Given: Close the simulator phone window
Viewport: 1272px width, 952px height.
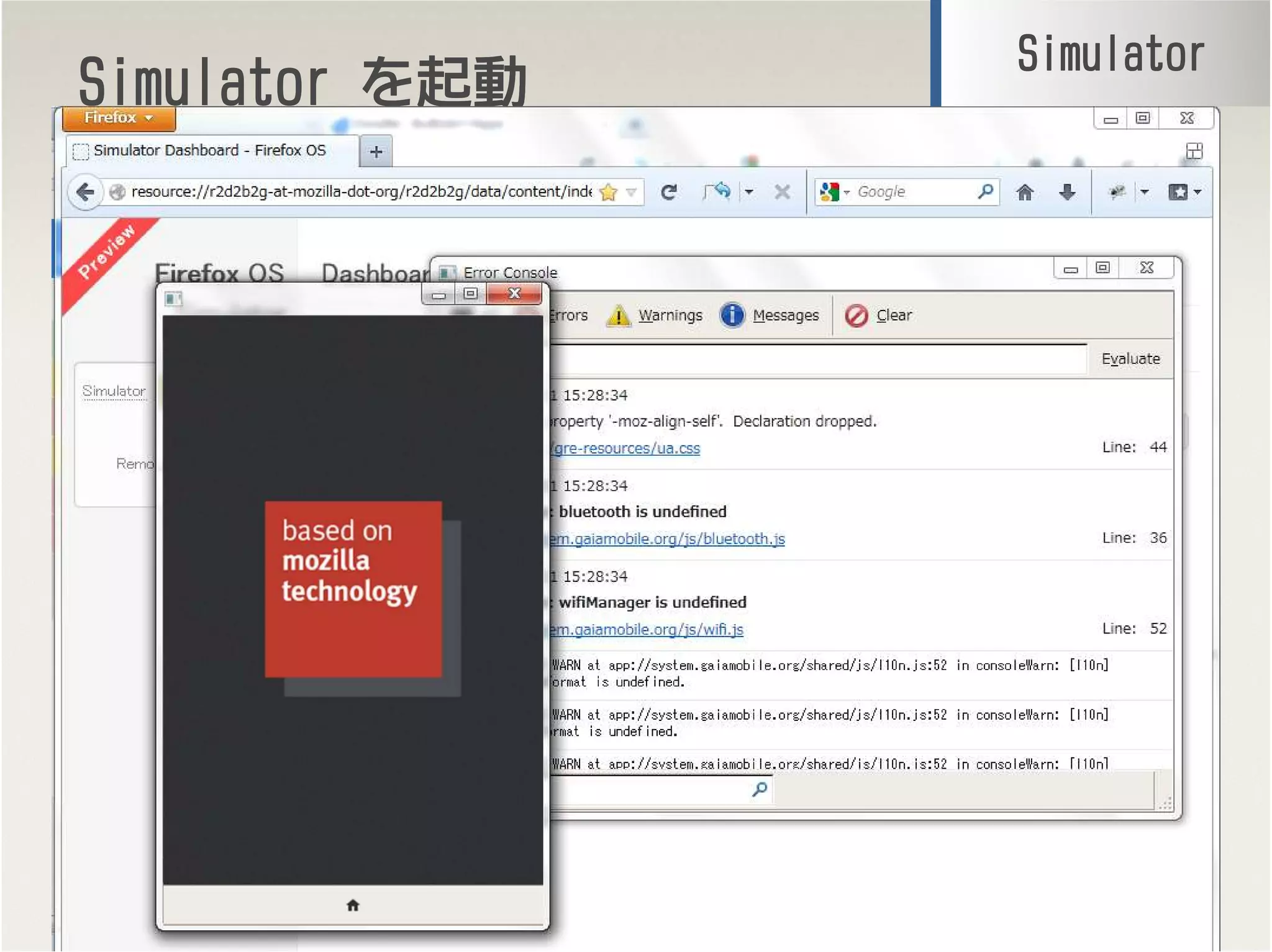Looking at the screenshot, I should [x=514, y=294].
